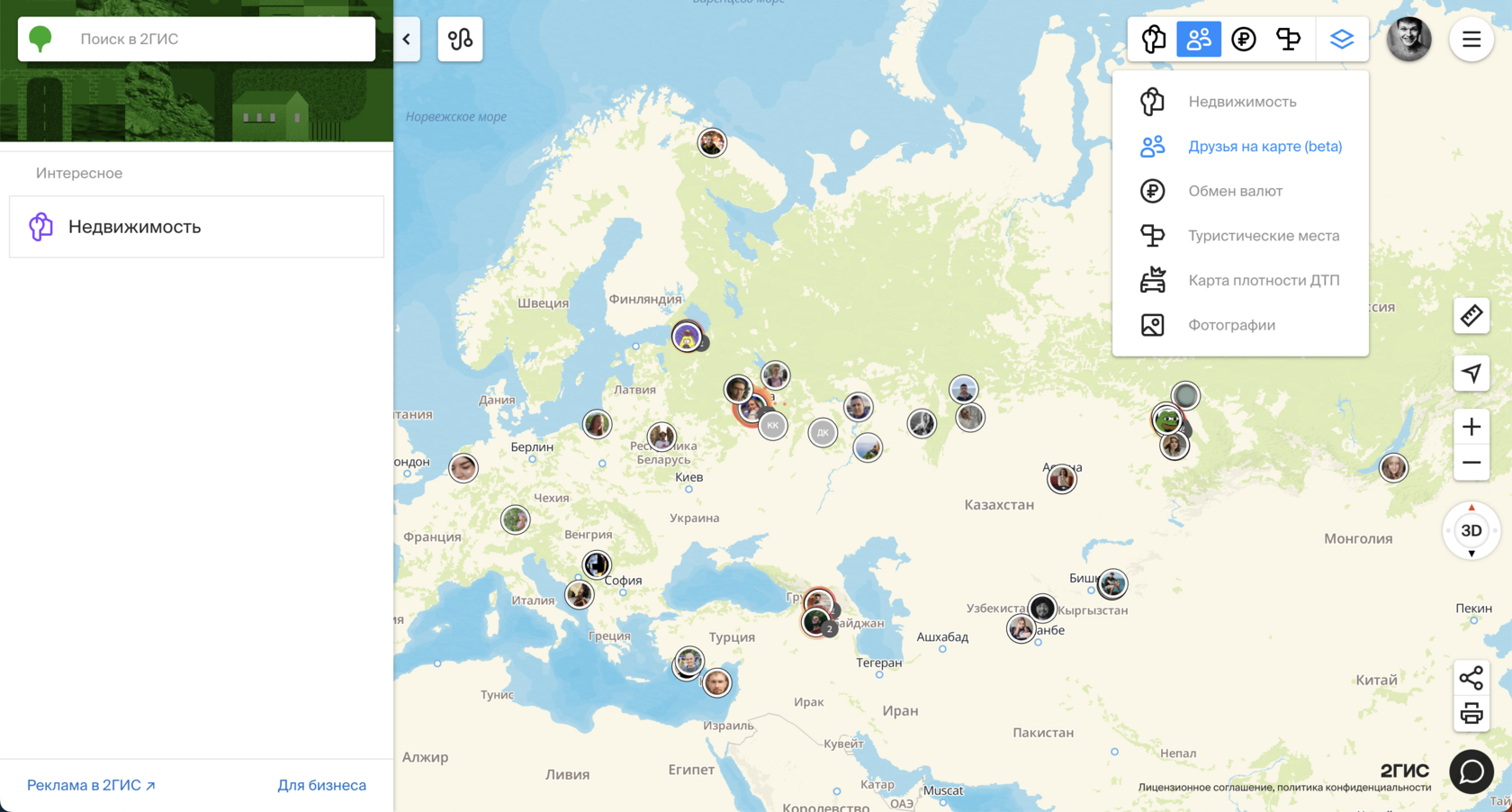Zoom out with the minus button
The height and width of the screenshot is (812, 1512).
coord(1471,463)
